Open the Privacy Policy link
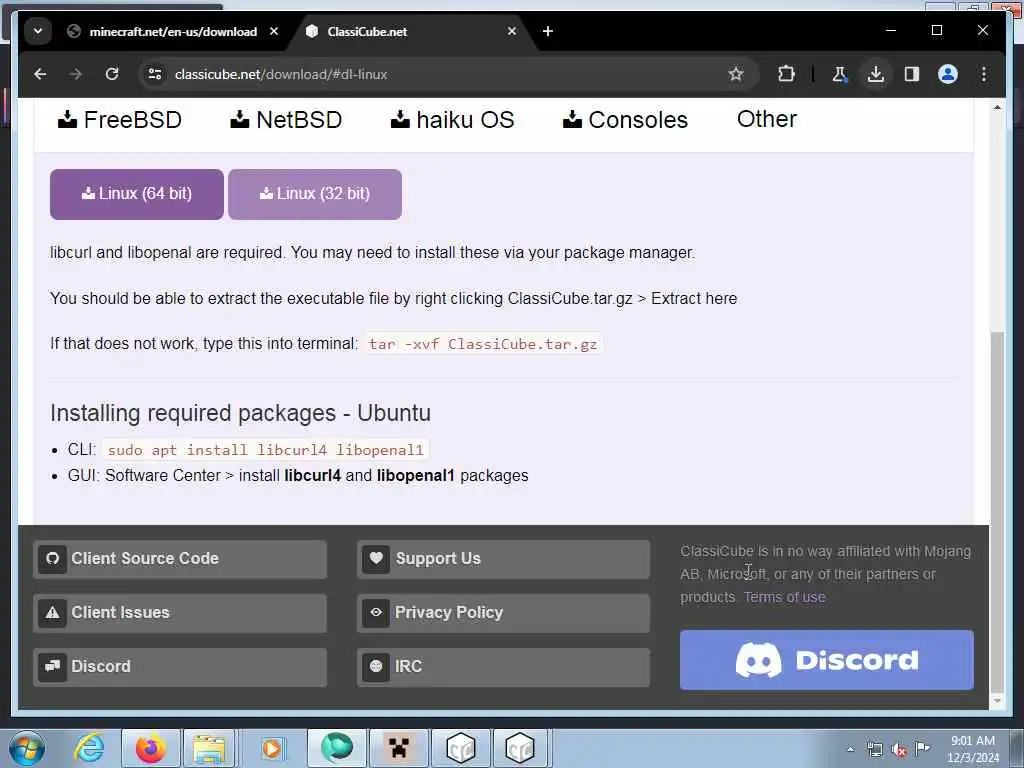Viewport: 1024px width, 768px height. [x=504, y=613]
